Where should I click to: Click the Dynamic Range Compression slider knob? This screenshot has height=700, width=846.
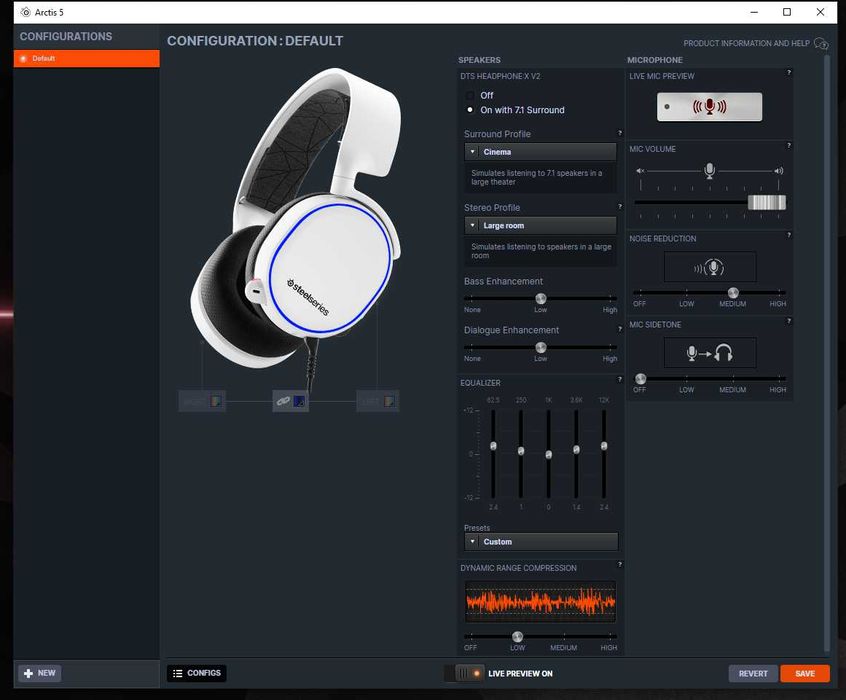pyautogui.click(x=517, y=636)
